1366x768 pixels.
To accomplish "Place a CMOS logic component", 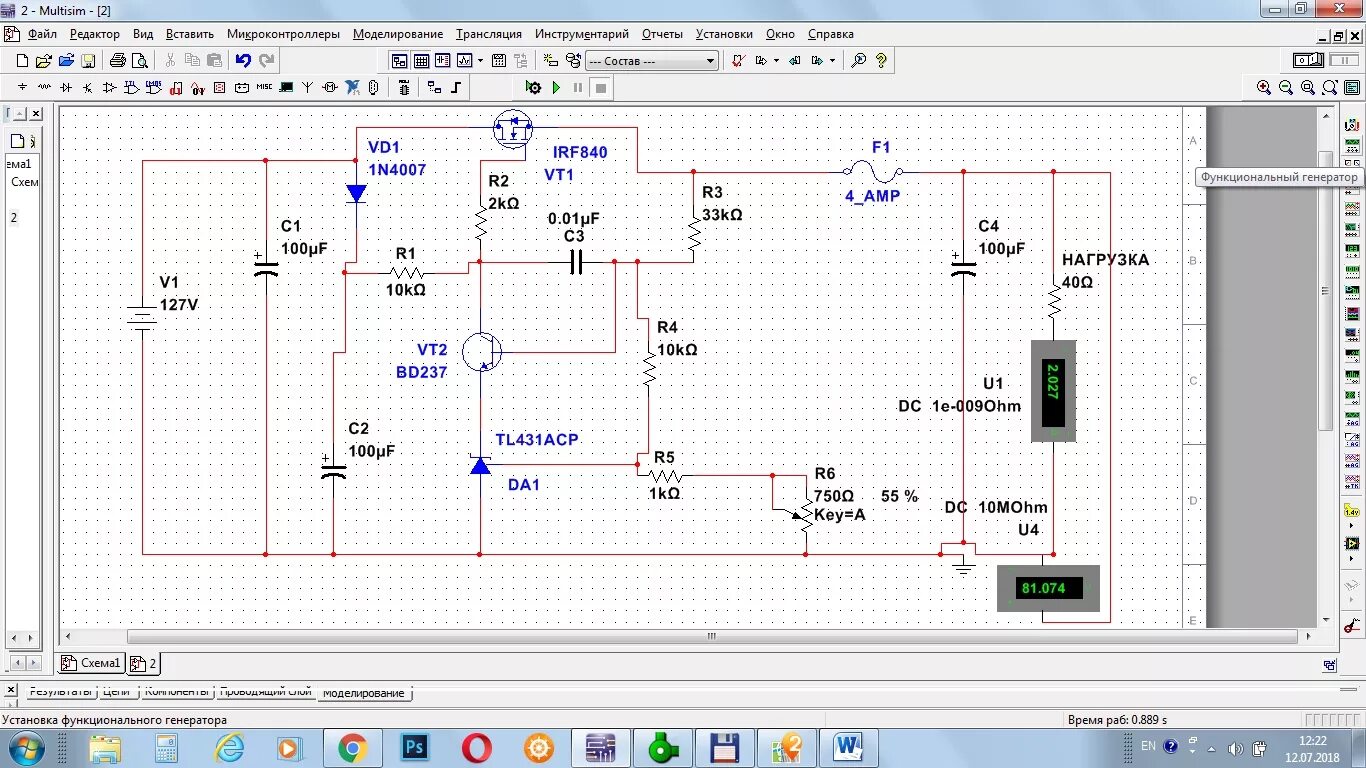I will [153, 87].
